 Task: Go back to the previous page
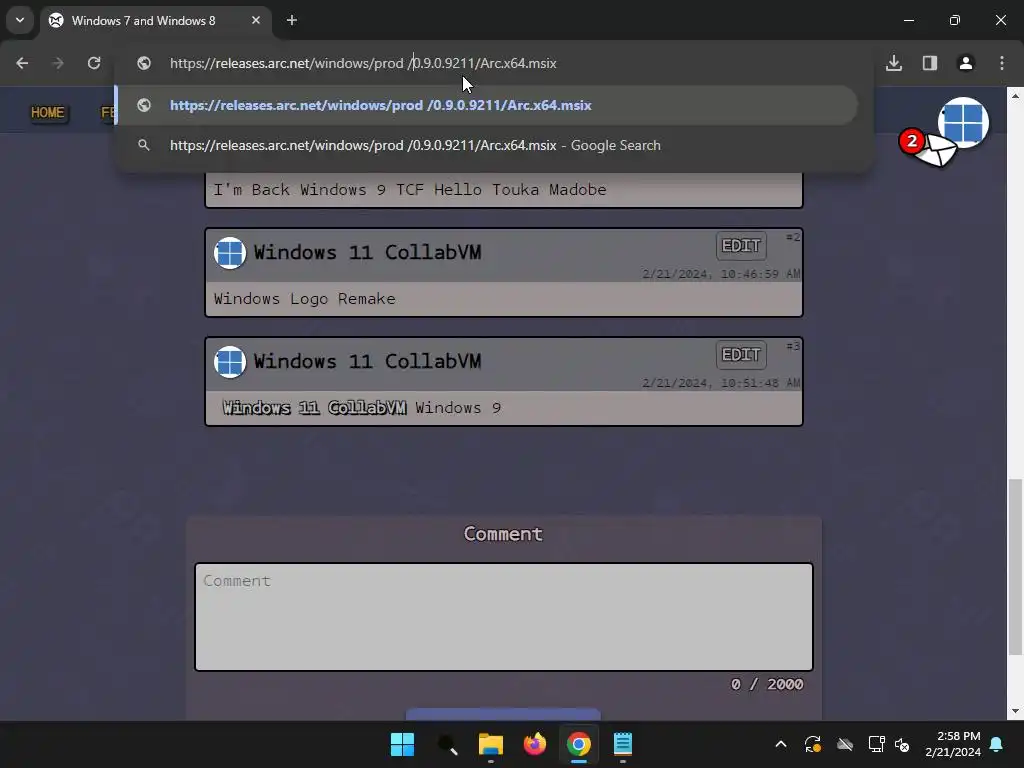click(22, 63)
